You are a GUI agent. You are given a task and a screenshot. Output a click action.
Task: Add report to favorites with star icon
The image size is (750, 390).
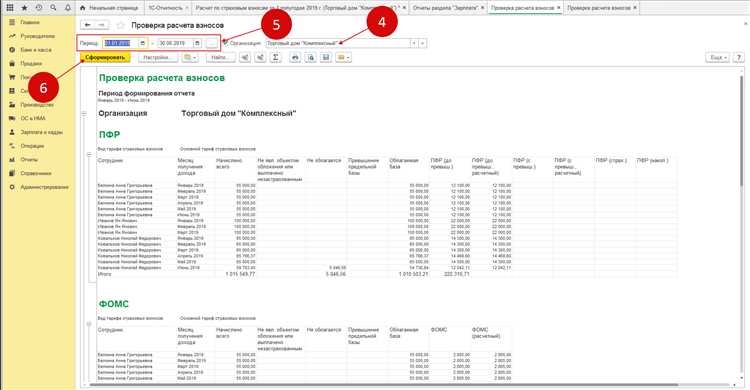[x=121, y=25]
